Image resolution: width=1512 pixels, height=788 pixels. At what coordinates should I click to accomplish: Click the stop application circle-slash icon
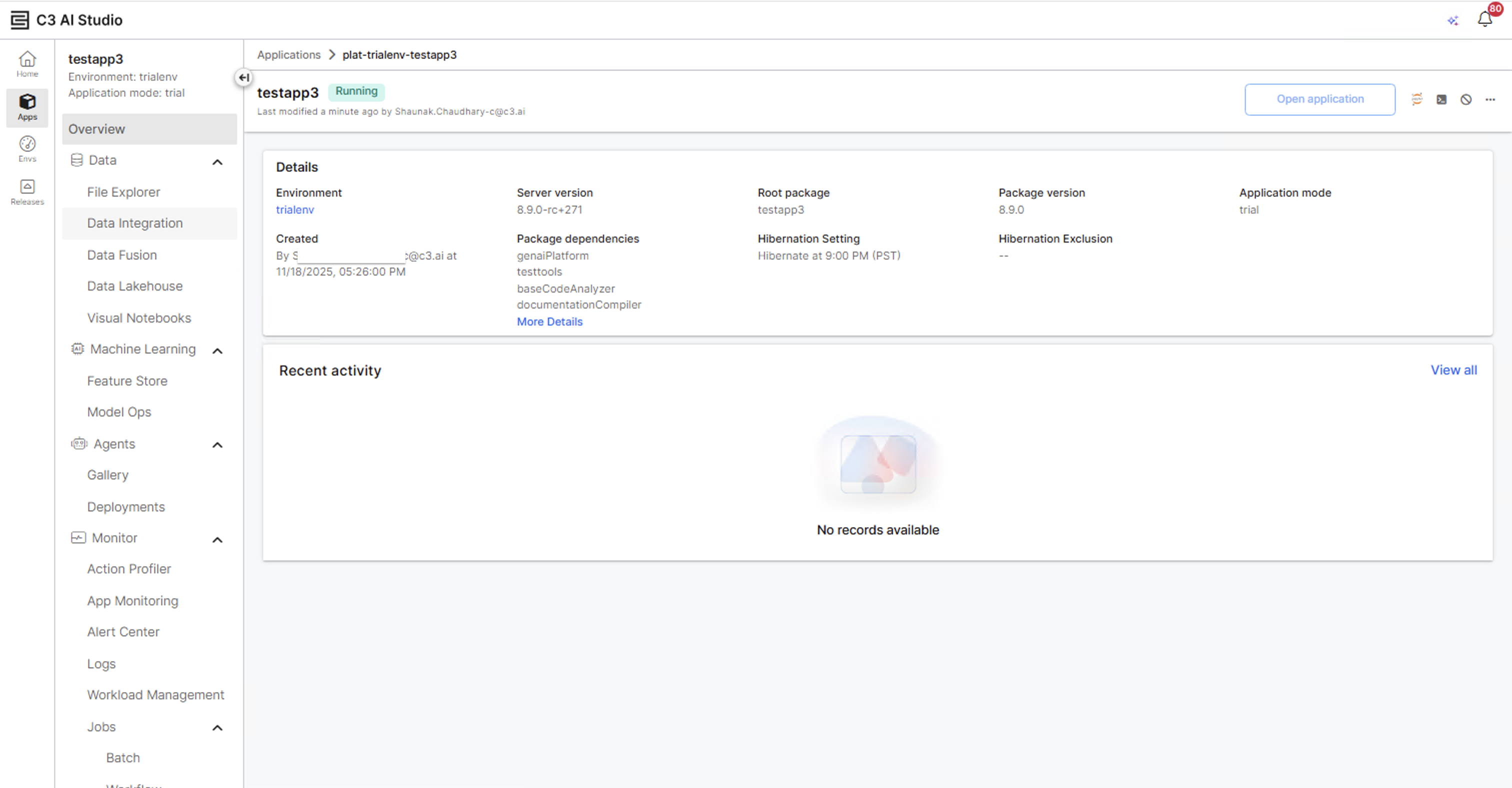point(1465,99)
